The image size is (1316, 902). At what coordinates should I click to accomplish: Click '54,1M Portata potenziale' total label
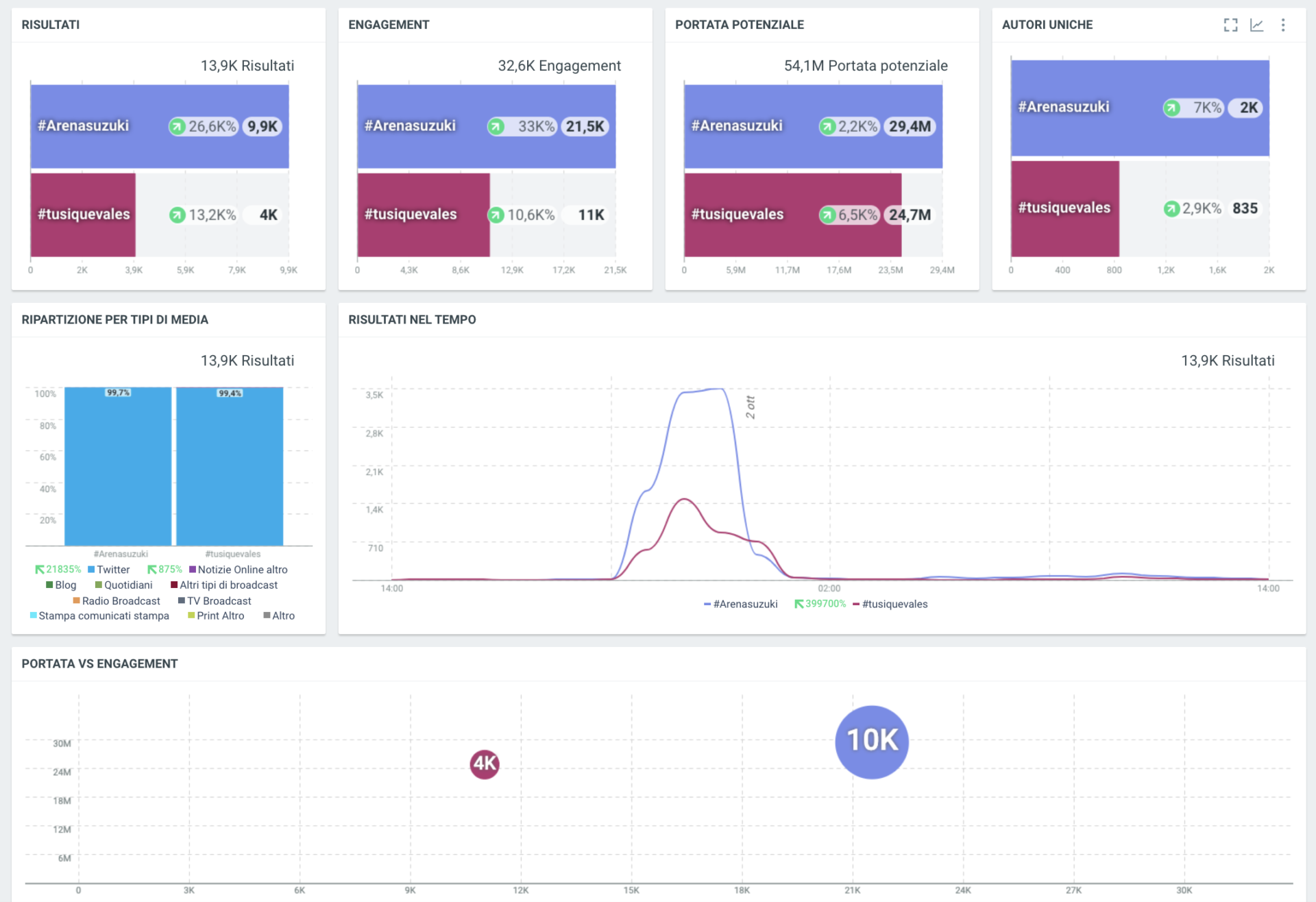point(866,66)
